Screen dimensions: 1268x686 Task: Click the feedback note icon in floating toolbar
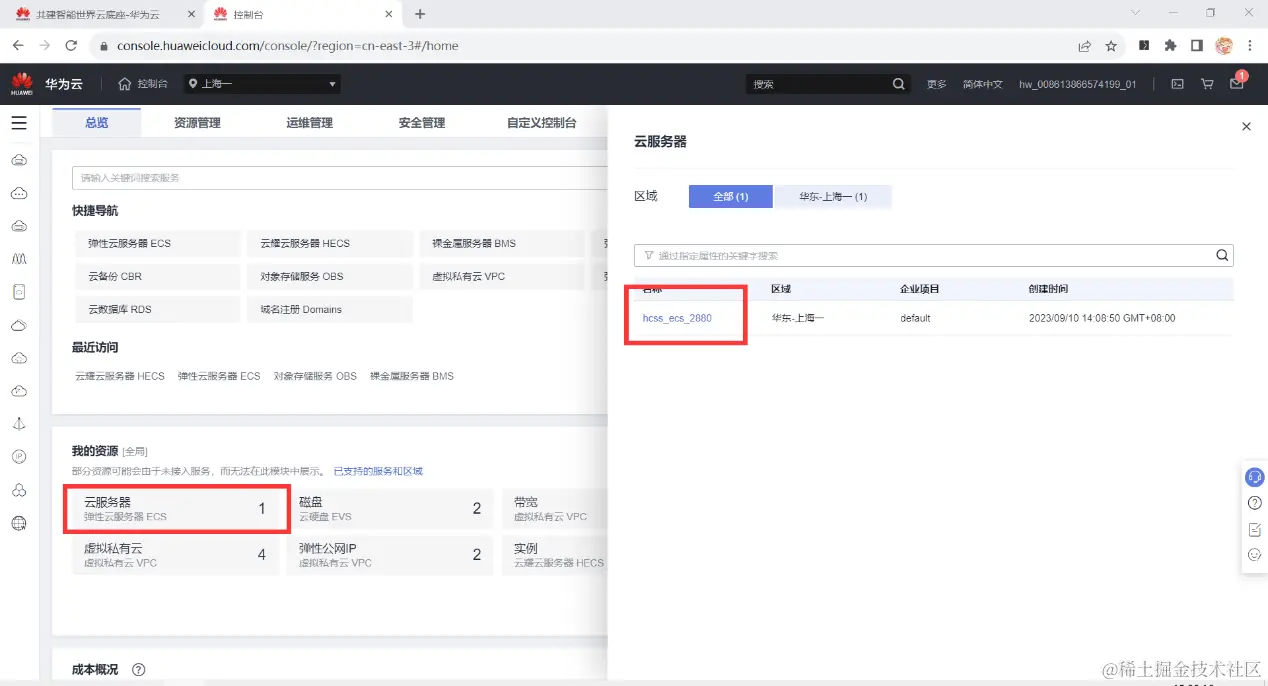coord(1254,529)
